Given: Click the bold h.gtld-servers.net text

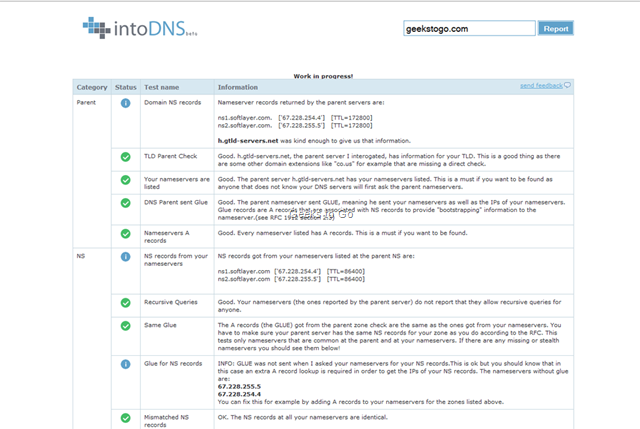Looking at the screenshot, I should coord(248,141).
